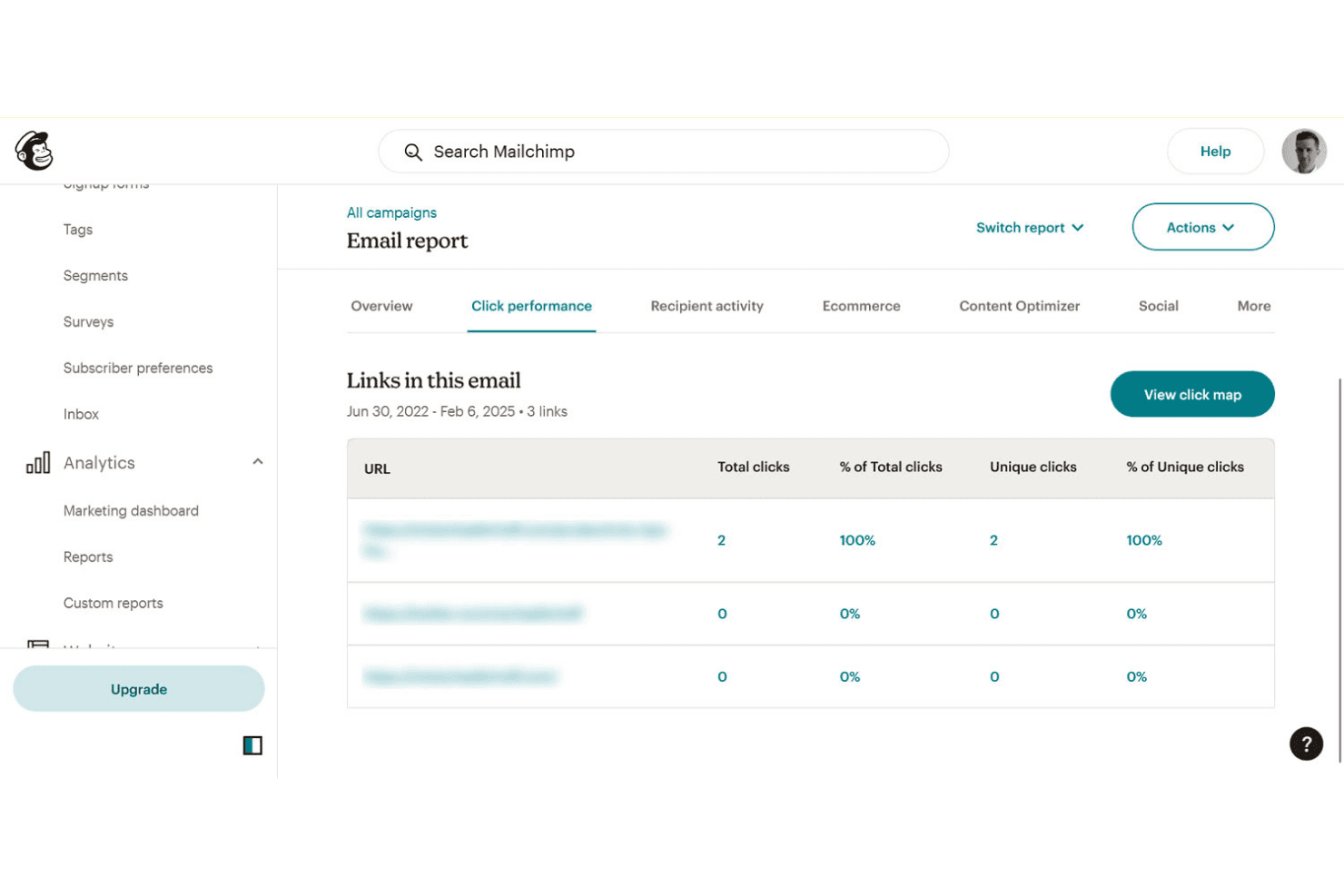The height and width of the screenshot is (896, 1344).
Task: Open Segments in the sidebar
Action: (x=95, y=276)
